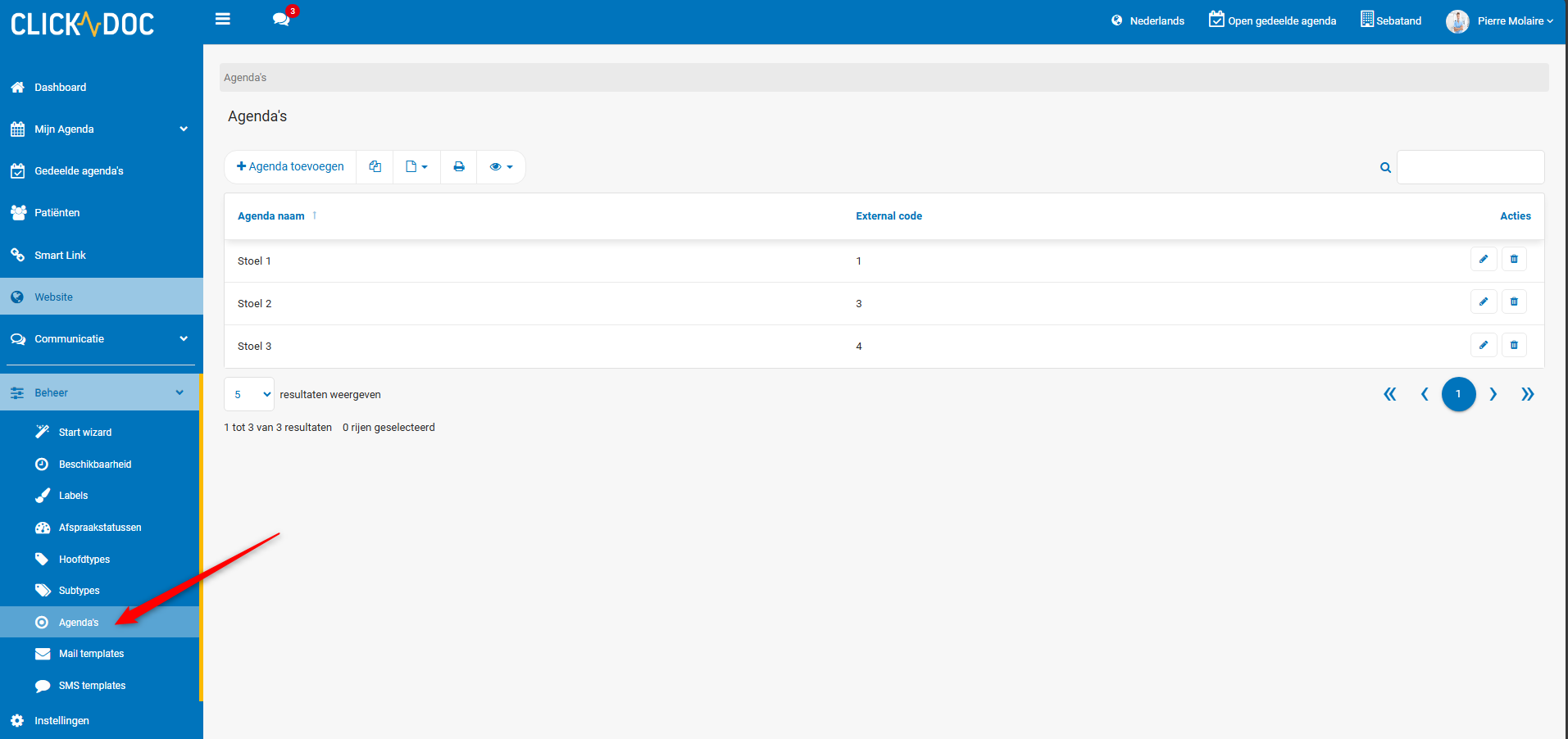Collapse the Beheer menu section
The image size is (1568, 739).
click(x=180, y=392)
